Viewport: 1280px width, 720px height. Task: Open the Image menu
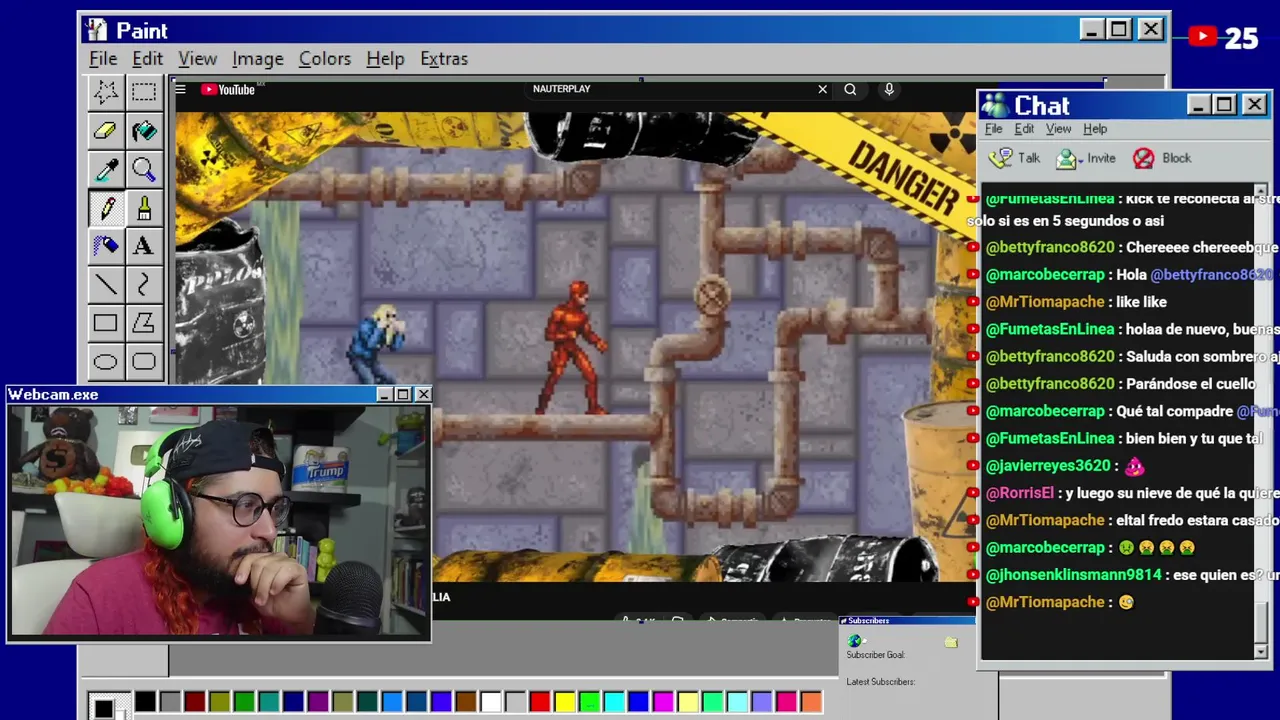coord(257,59)
